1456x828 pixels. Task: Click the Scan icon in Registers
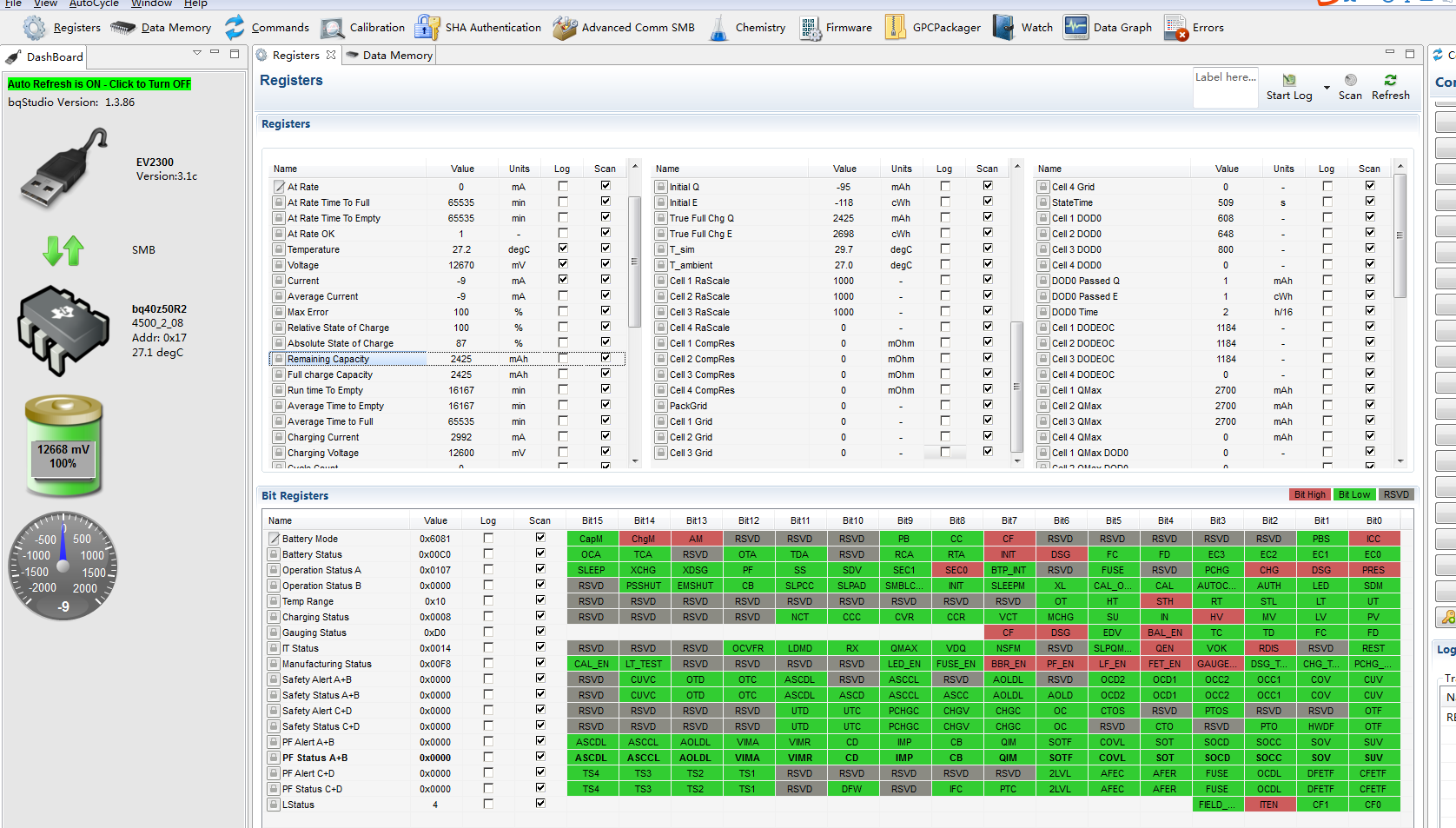pos(1350,81)
